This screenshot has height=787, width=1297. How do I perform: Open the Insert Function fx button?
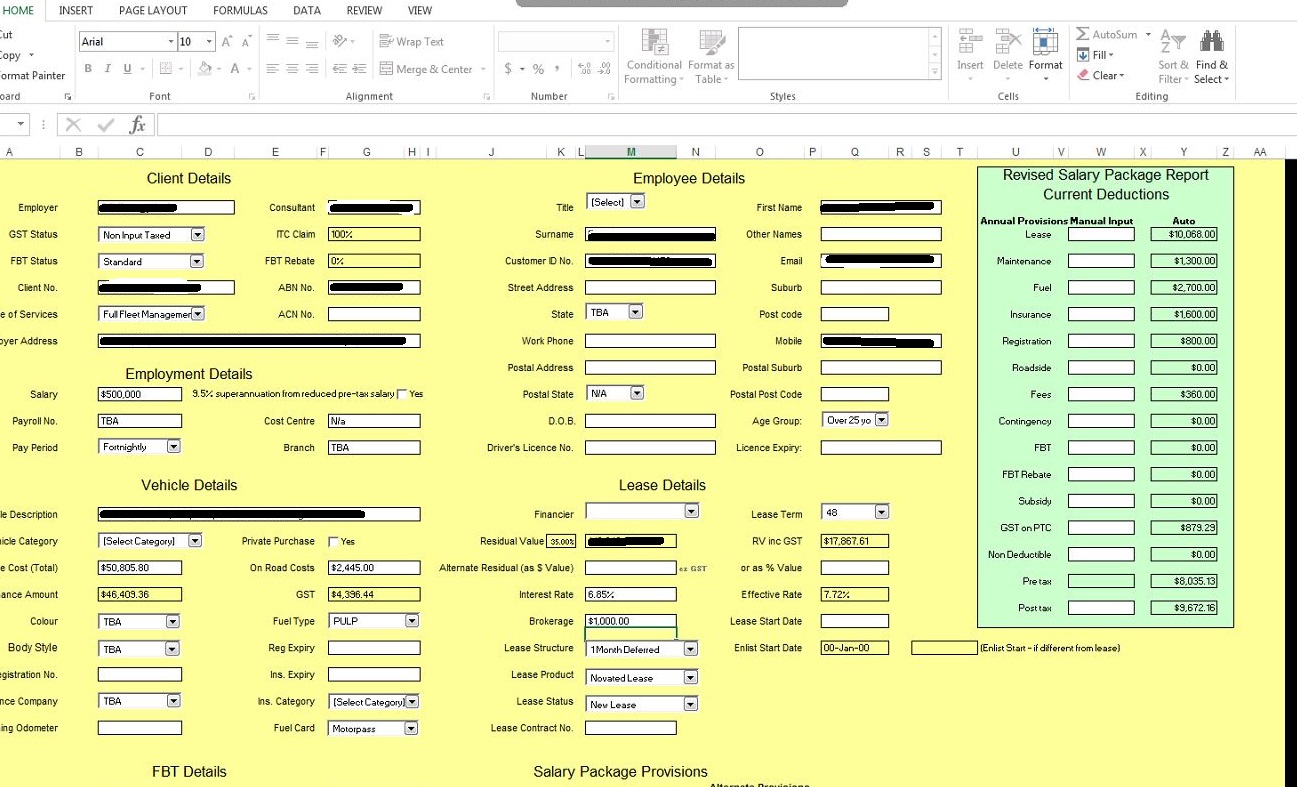pos(137,125)
